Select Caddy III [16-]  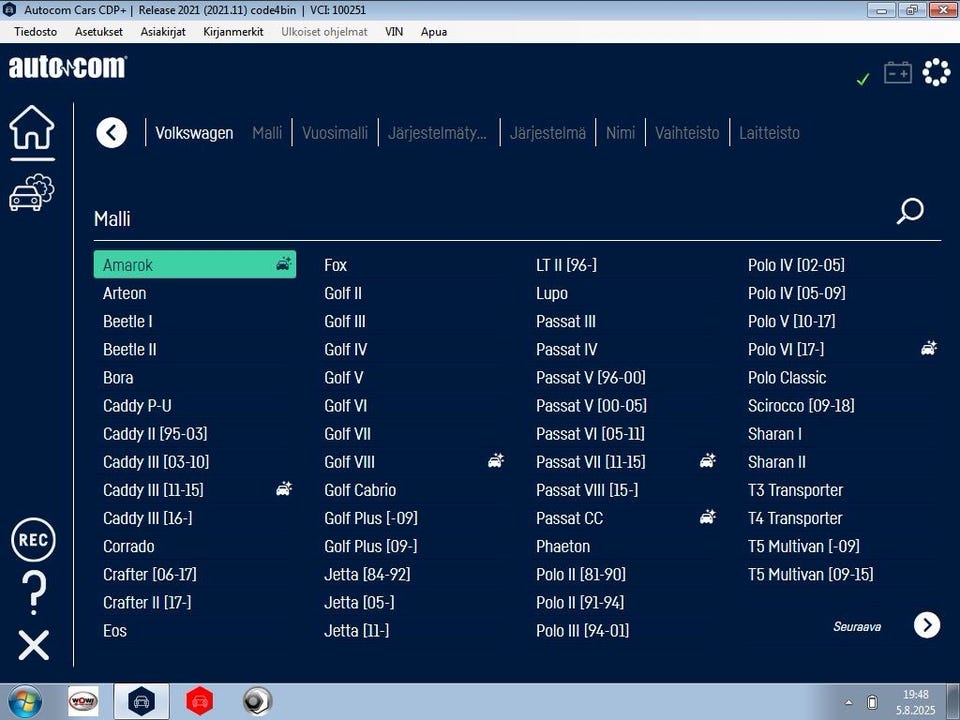[148, 519]
